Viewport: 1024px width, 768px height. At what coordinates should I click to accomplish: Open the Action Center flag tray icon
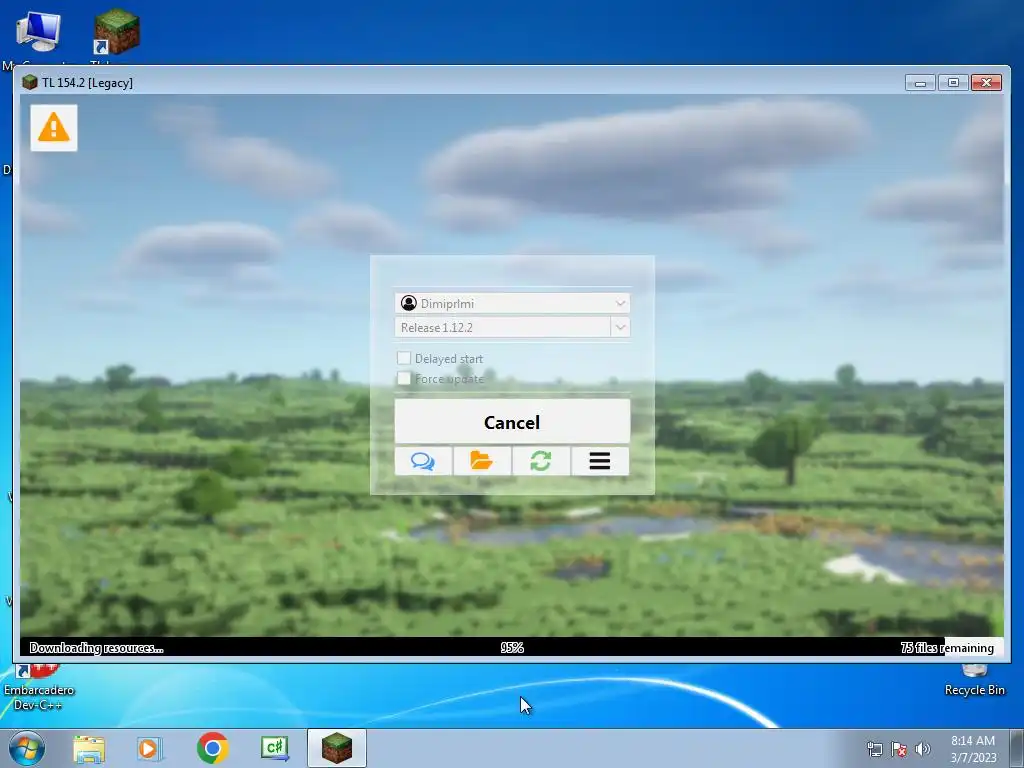point(899,750)
